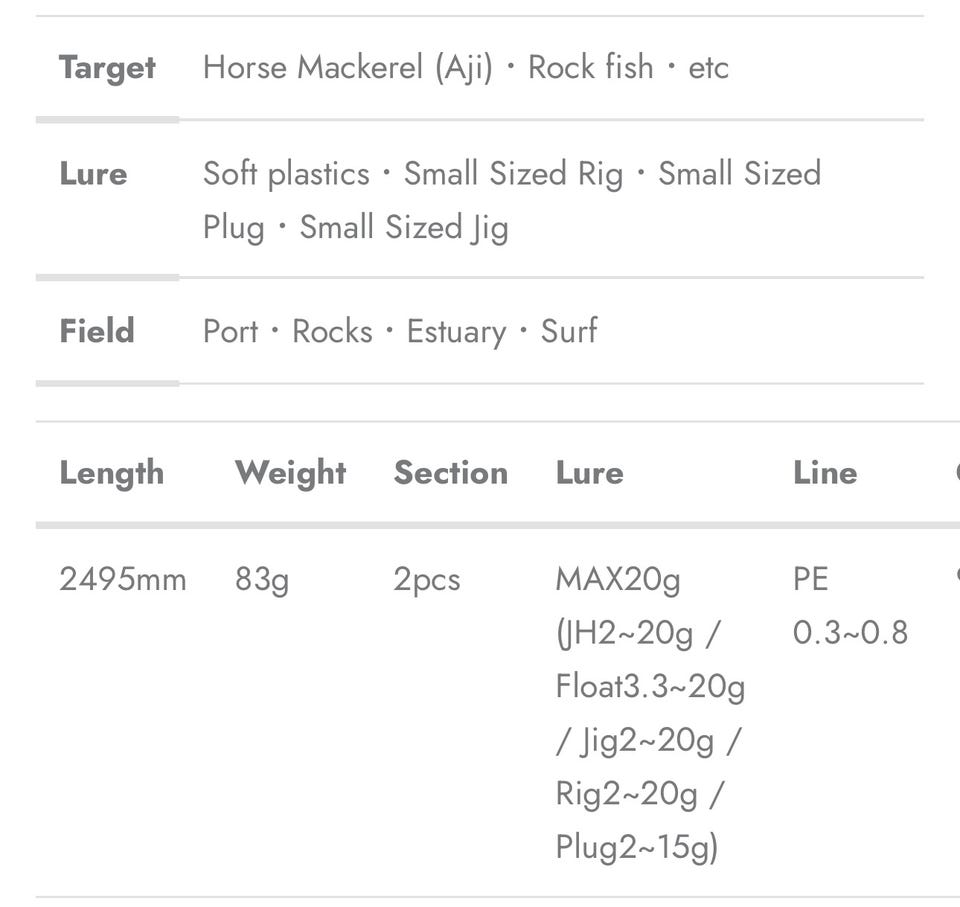This screenshot has width=960, height=907.
Task: Click the Horse Mackerel (Aji) text
Action: tap(347, 68)
